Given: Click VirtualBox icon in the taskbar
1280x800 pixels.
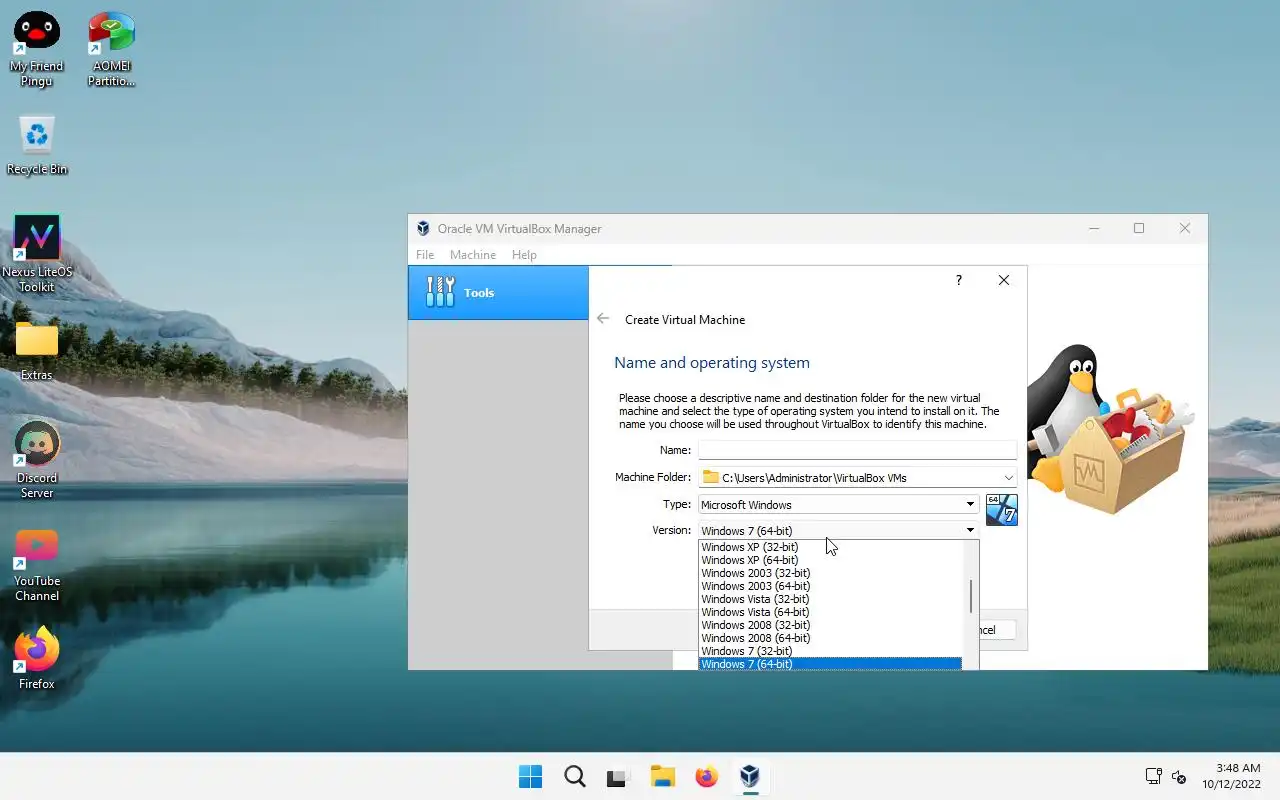Looking at the screenshot, I should coord(750,777).
